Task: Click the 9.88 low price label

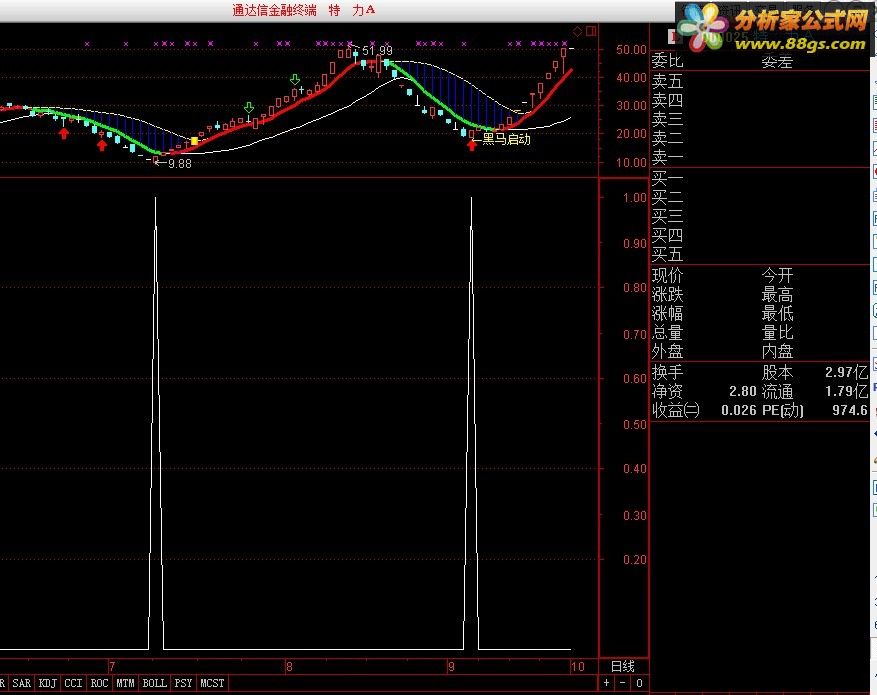Action: point(180,164)
